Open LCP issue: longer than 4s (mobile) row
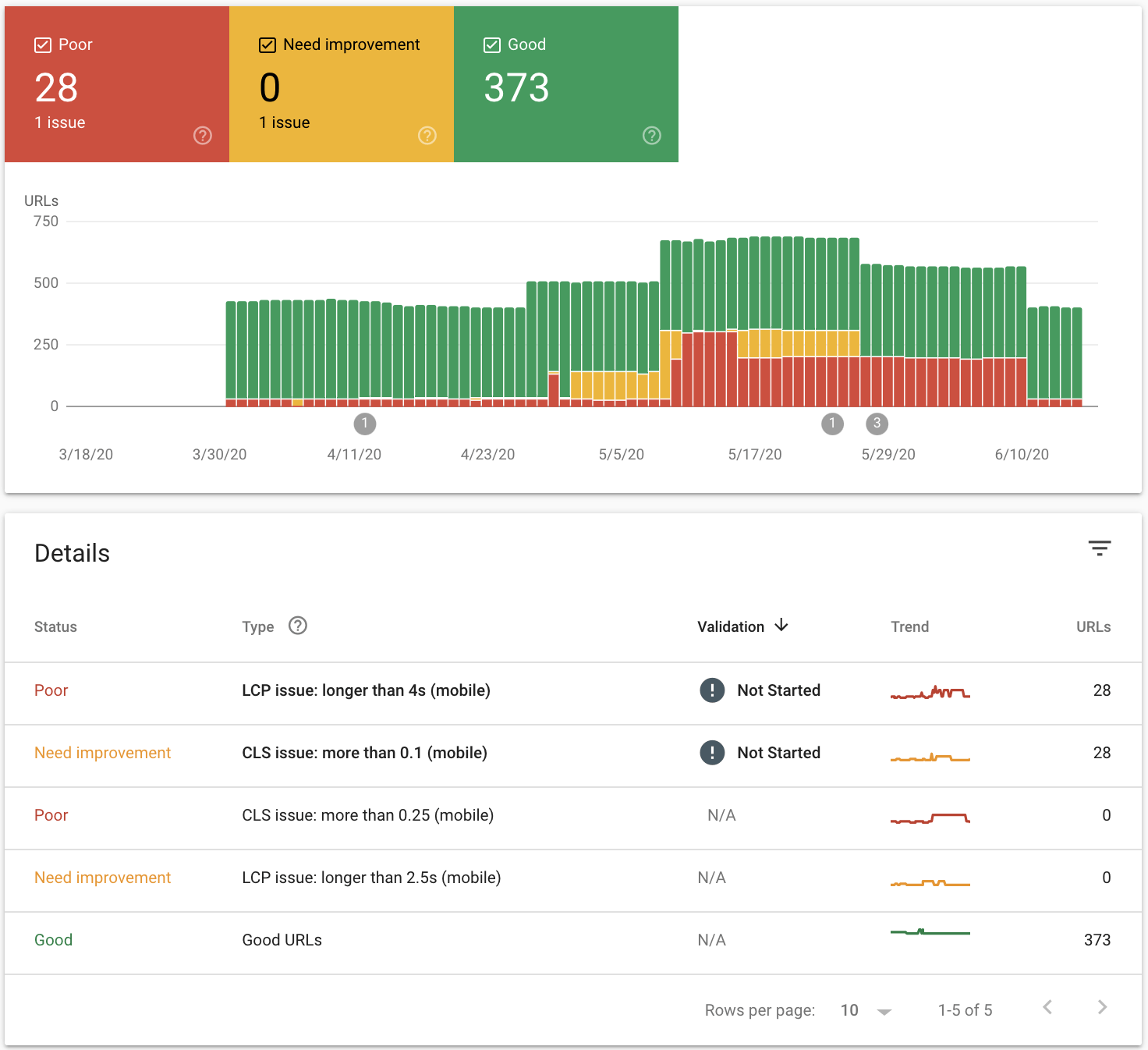 point(573,693)
